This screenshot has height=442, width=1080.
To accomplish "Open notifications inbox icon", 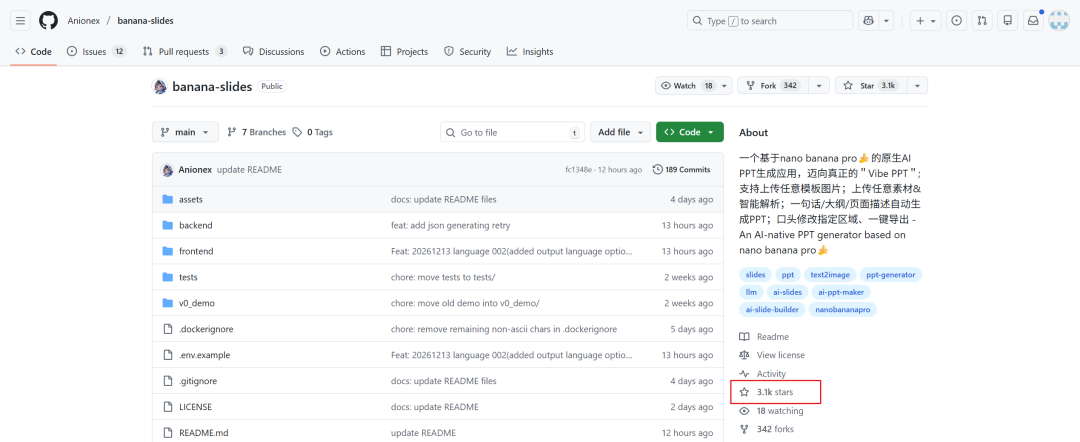I will [1033, 21].
